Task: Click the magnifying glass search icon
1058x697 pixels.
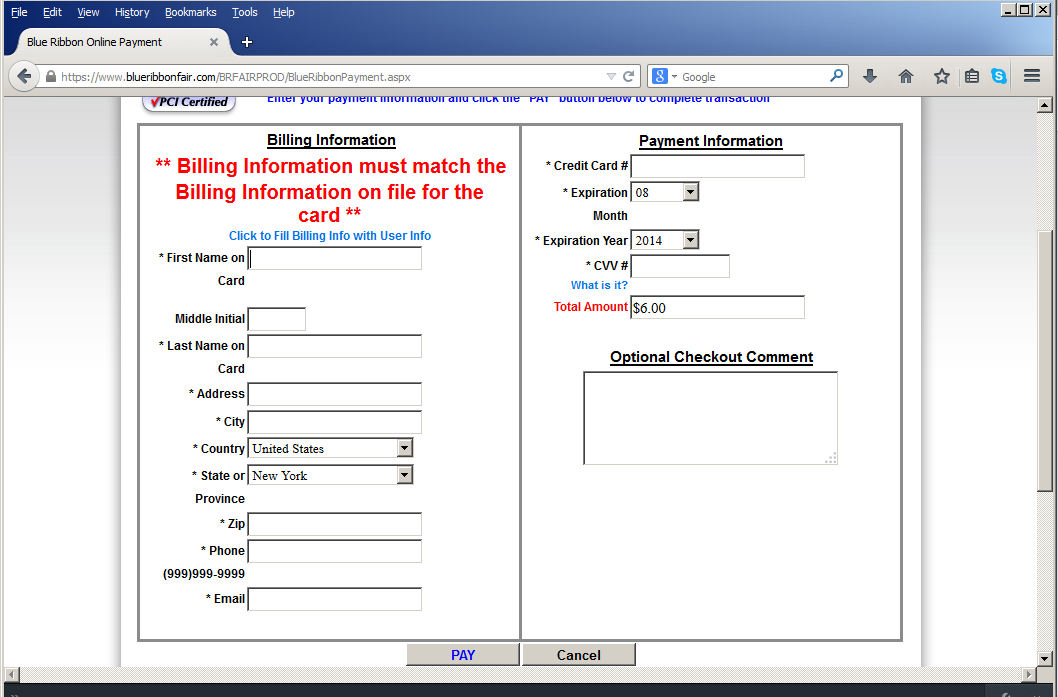Action: click(x=836, y=76)
